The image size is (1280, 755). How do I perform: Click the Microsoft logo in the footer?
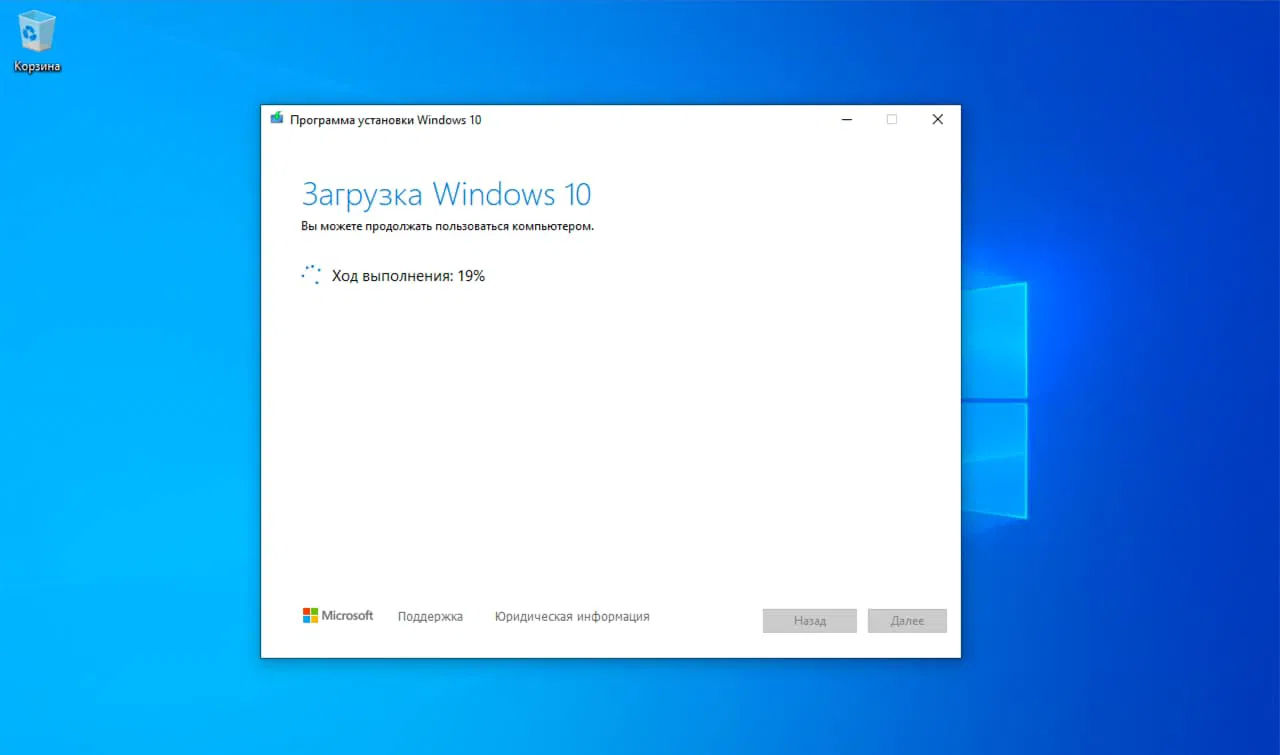(x=338, y=615)
